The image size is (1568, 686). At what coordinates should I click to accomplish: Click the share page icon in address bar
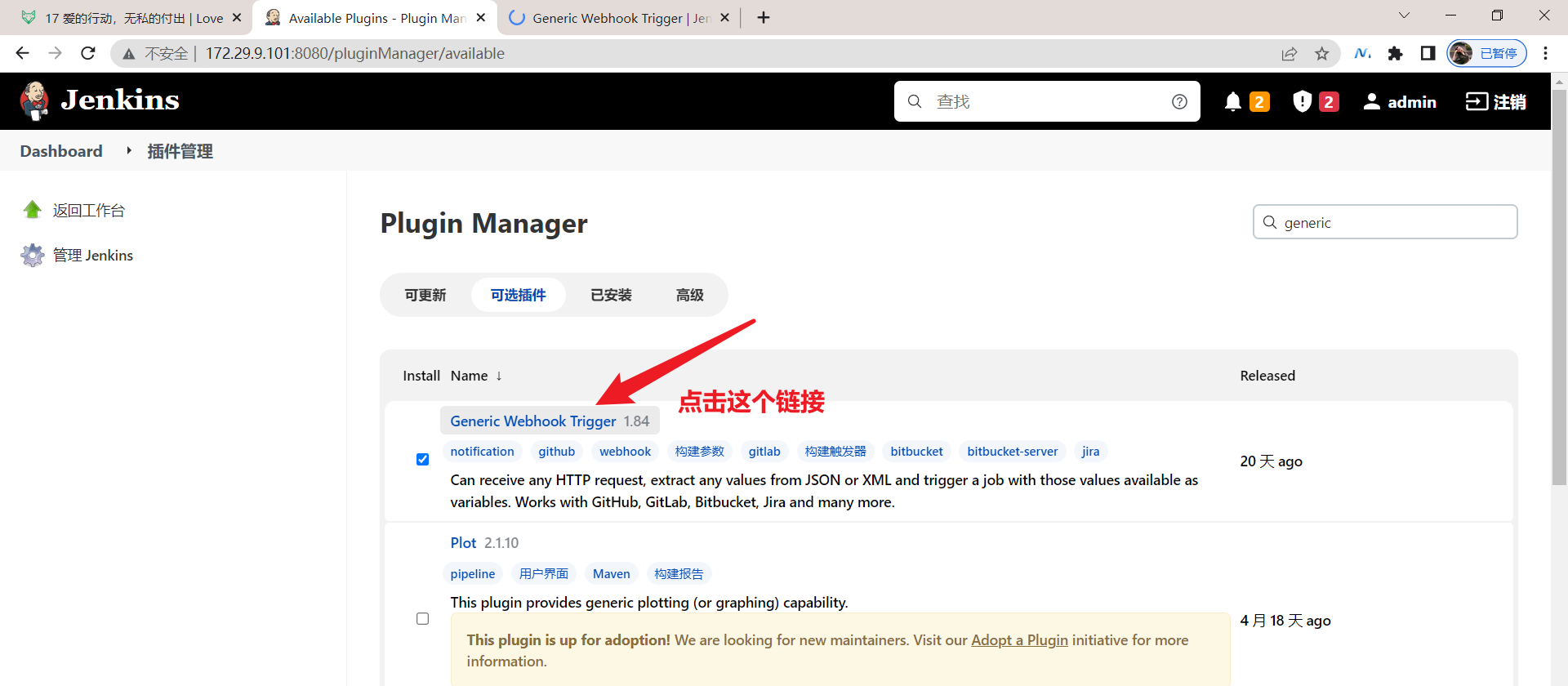coord(1290,54)
